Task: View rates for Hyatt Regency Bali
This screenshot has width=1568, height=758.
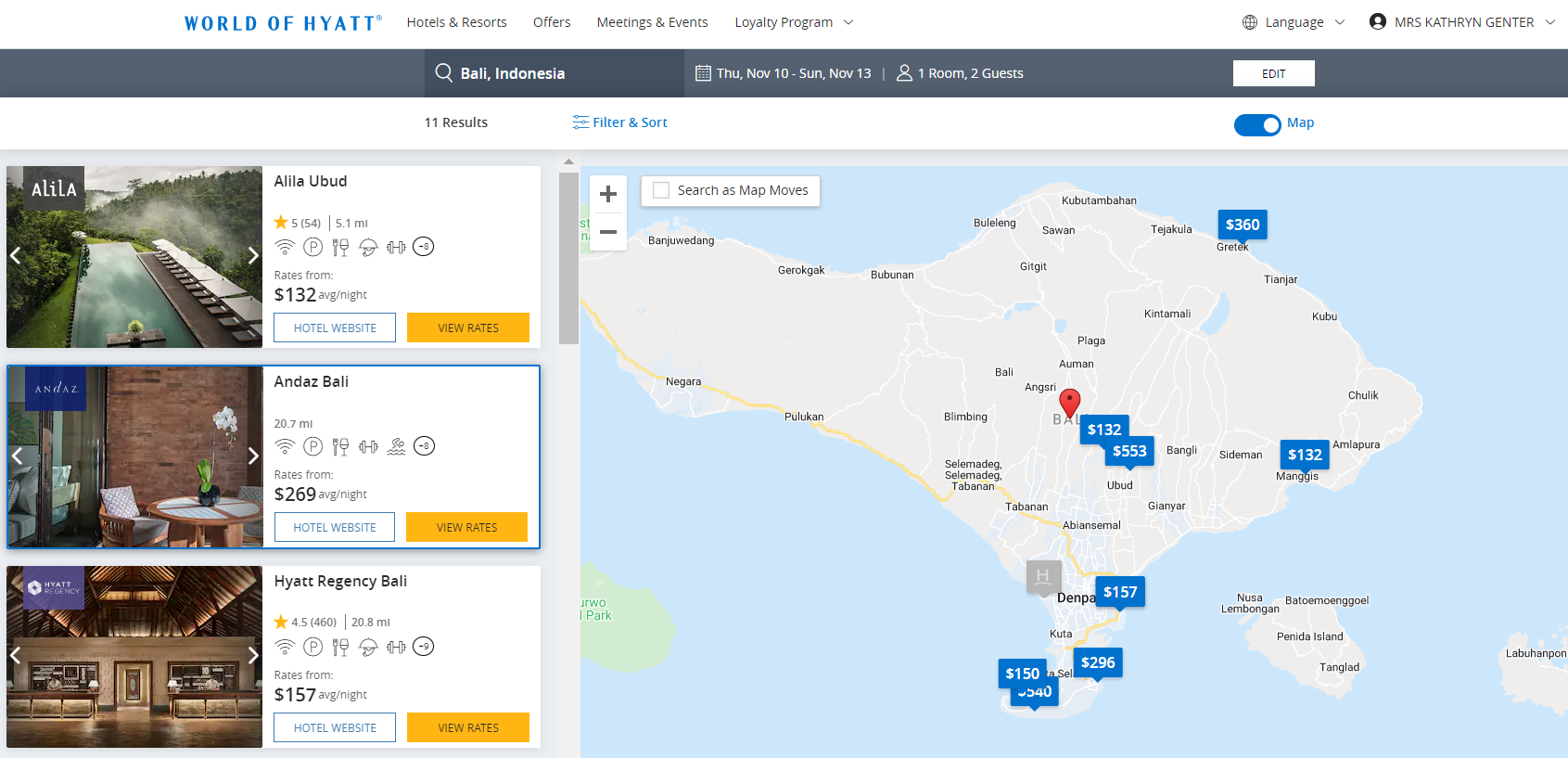Action: pyautogui.click(x=468, y=727)
